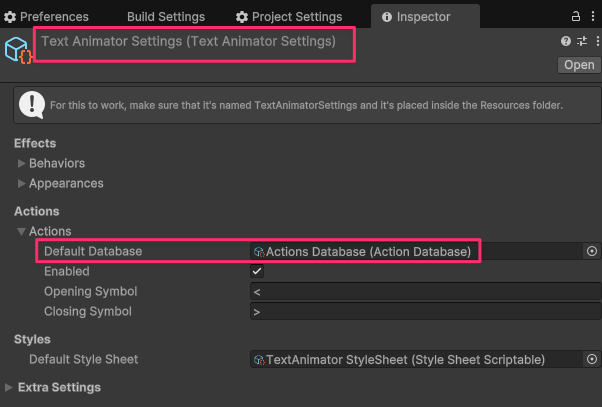Switch to the Build Settings tab
The image size is (602, 407).
(x=165, y=17)
